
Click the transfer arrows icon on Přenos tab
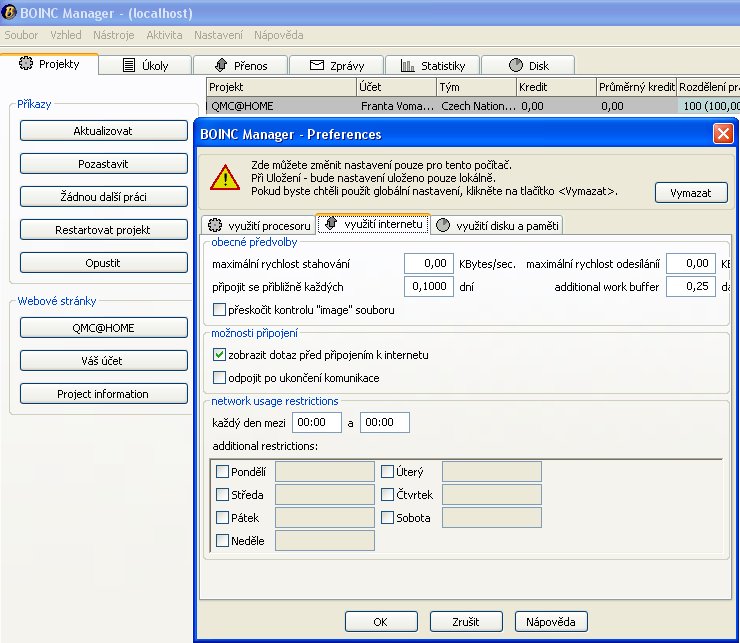pos(221,65)
